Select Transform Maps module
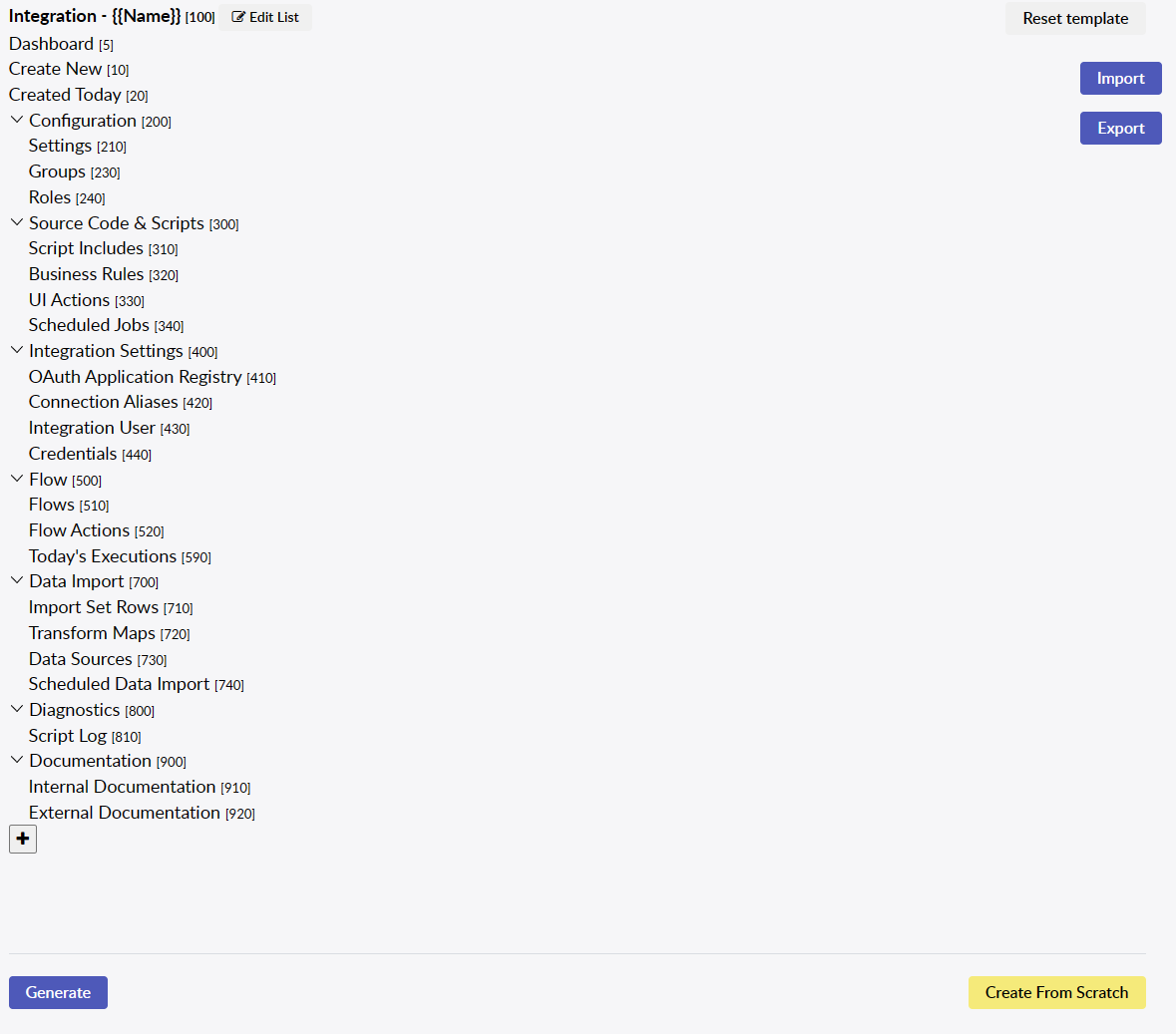The width and height of the screenshot is (1176, 1034). click(92, 633)
